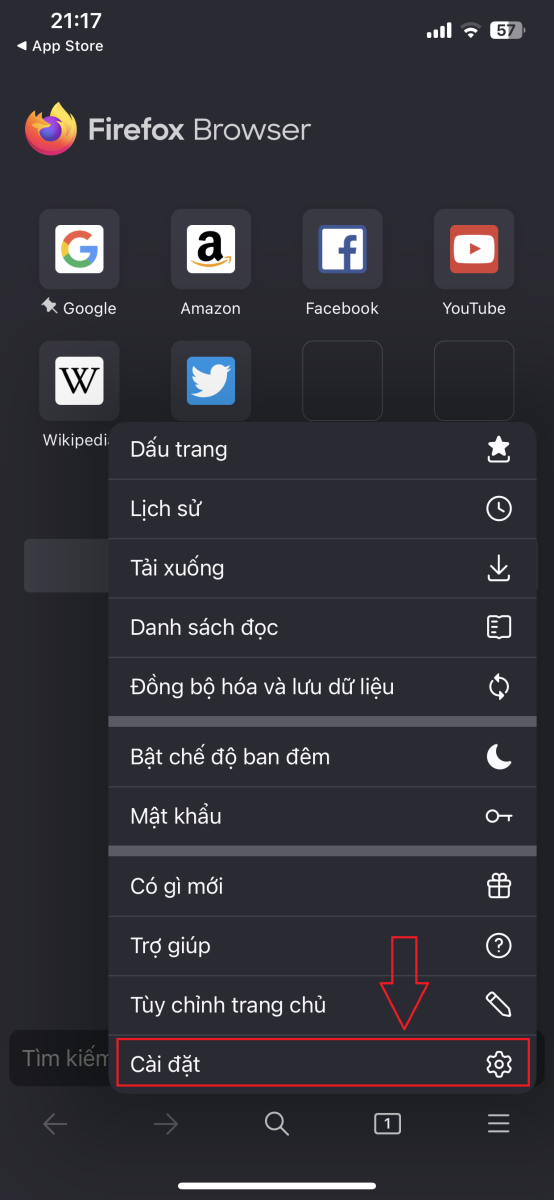Select Dấu trang bookmarks entry
The height and width of the screenshot is (1200, 554).
[x=322, y=450]
